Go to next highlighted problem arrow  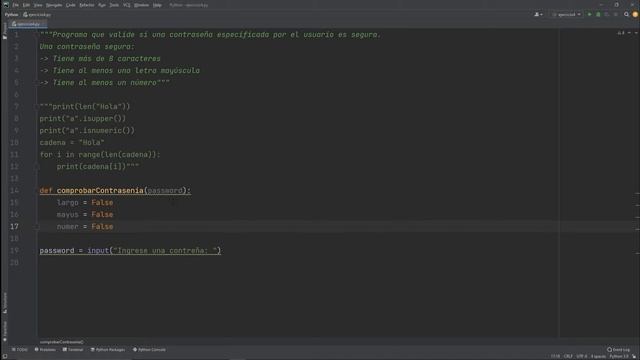click(x=636, y=33)
